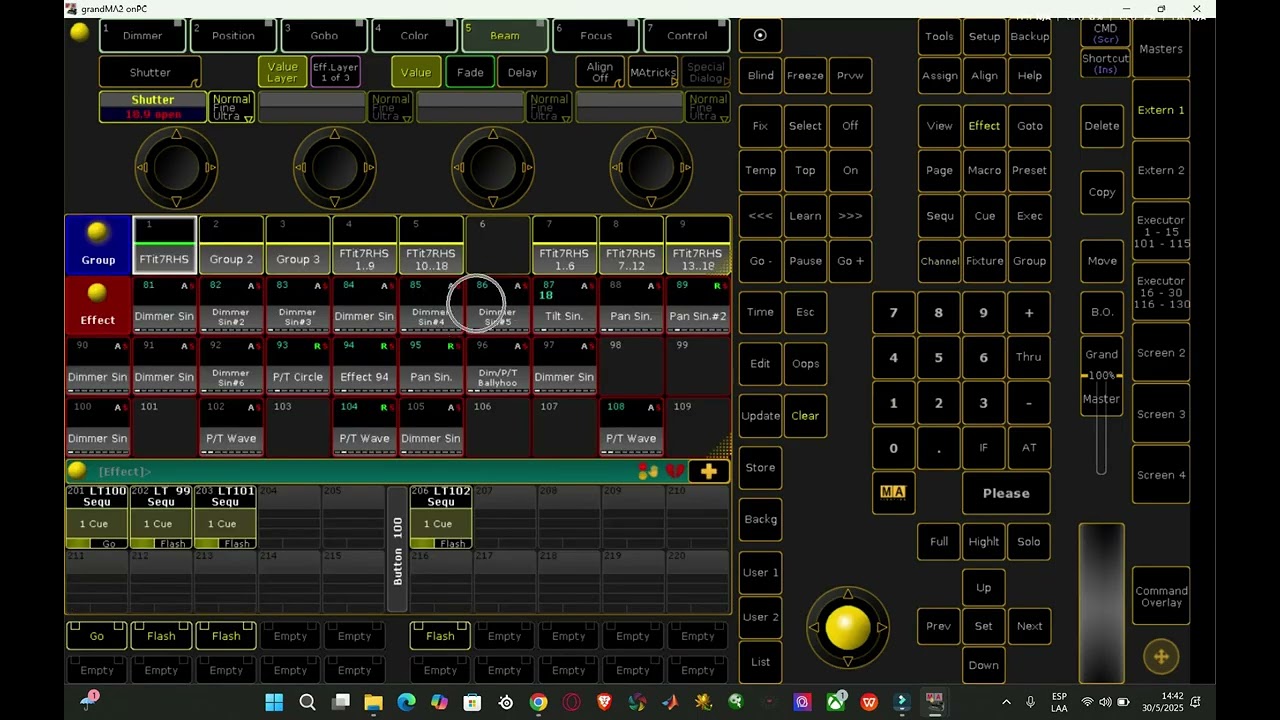Open the first encoder's Normal Fine Ultra resolution dropdown
Screen dimensions: 1280x720
point(231,107)
